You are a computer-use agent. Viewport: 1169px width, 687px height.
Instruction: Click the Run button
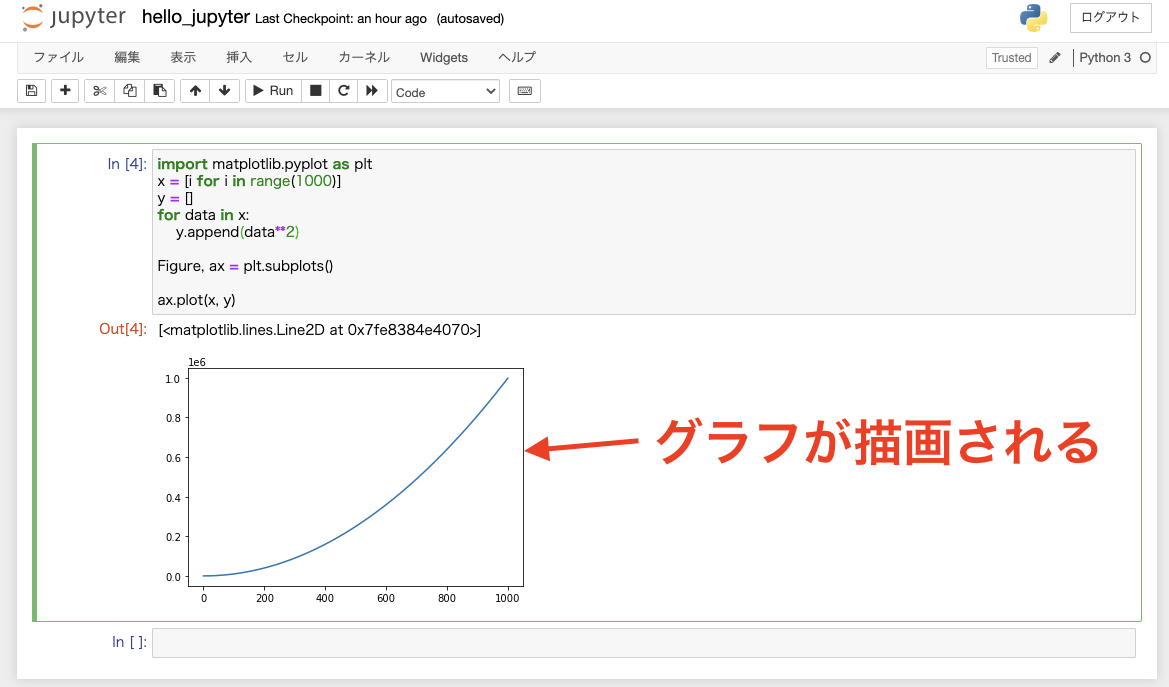tap(274, 91)
